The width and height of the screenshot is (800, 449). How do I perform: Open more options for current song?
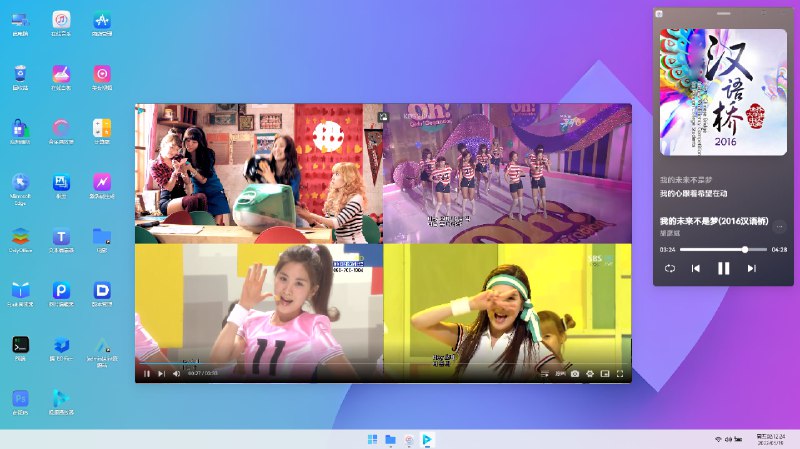[779, 226]
